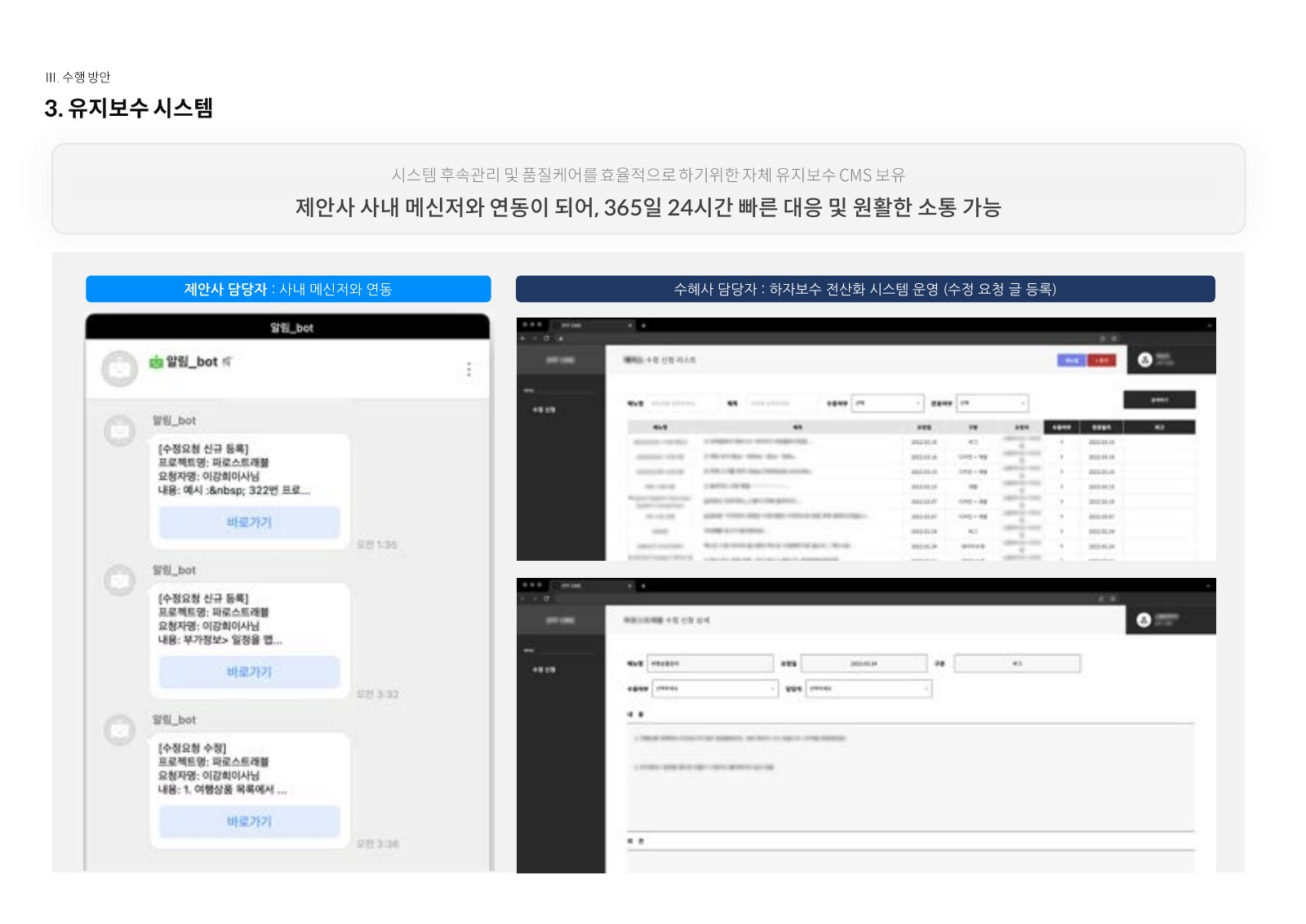Click first text field on 수정 신청 상세 form
The height and width of the screenshot is (924, 1306).
(x=710, y=664)
